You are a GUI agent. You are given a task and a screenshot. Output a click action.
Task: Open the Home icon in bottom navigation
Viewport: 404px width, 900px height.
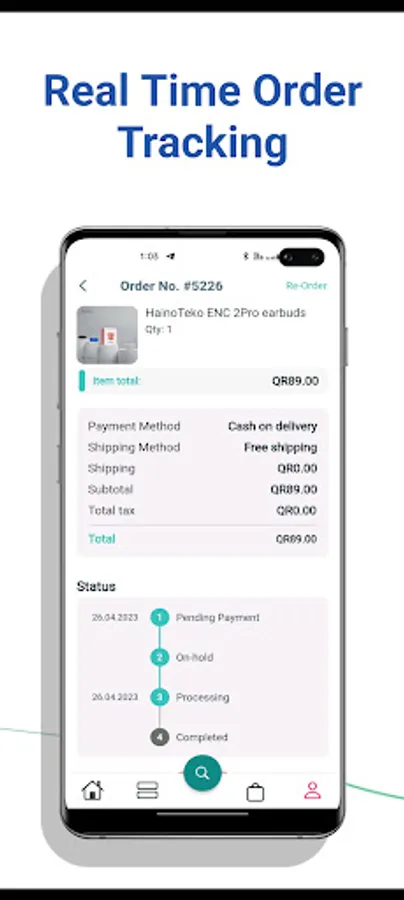92,791
